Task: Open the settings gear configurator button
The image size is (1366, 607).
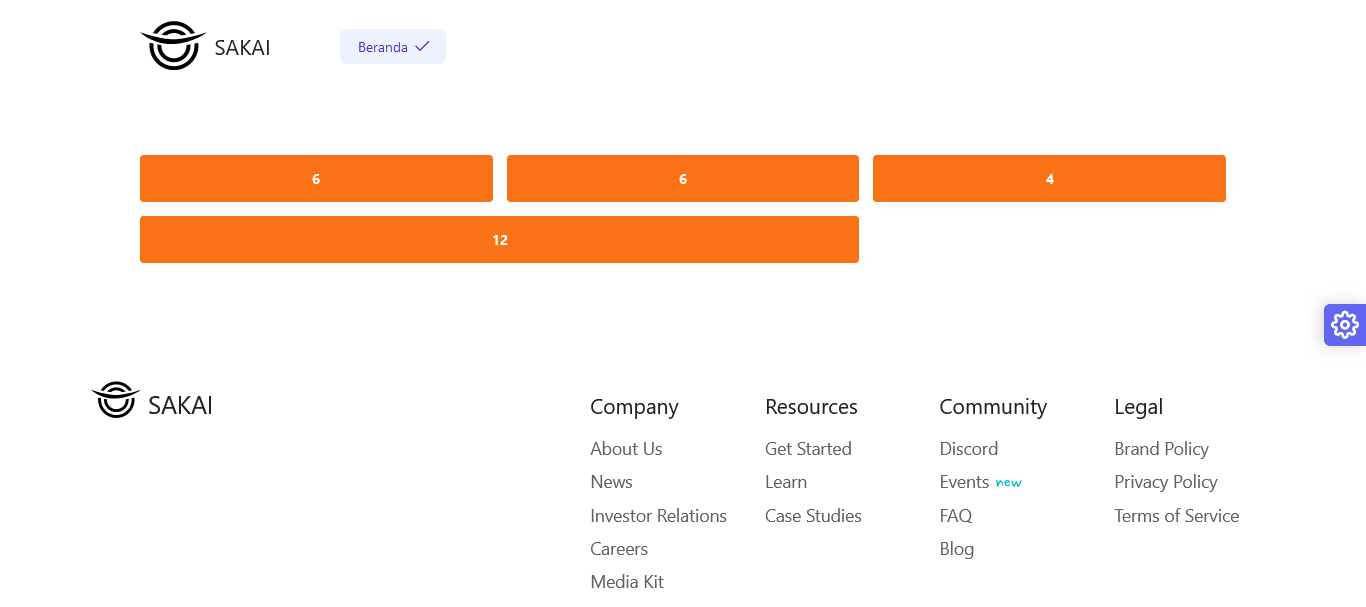Action: tap(1345, 325)
